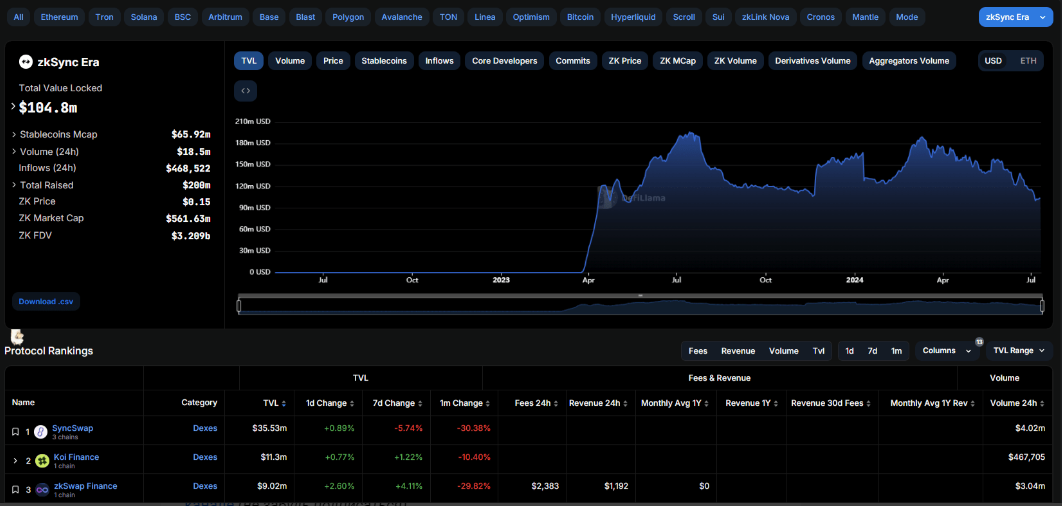The width and height of the screenshot is (1062, 506).
Task: Expand the Total Value Locked breakdown
Action: [x=14, y=106]
